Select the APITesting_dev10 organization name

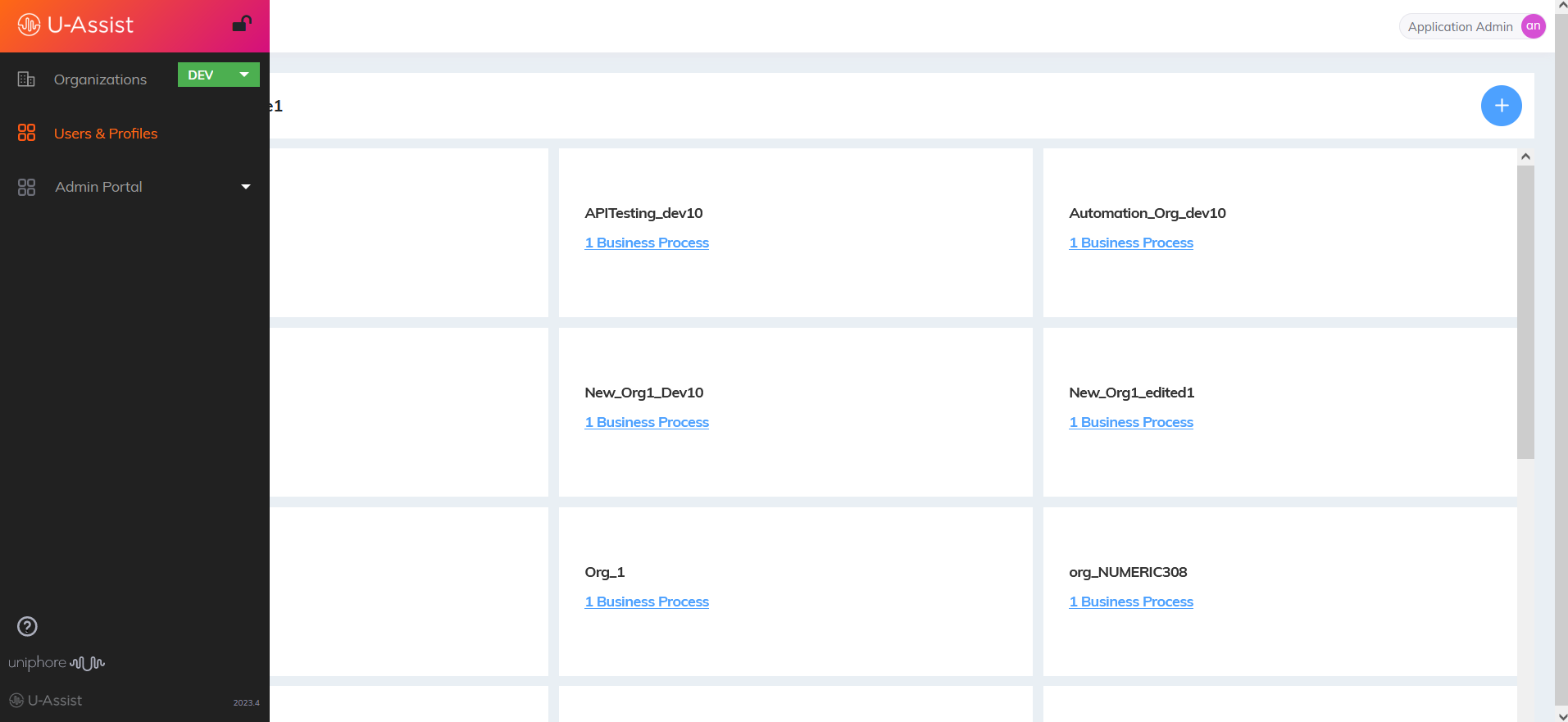(x=643, y=213)
